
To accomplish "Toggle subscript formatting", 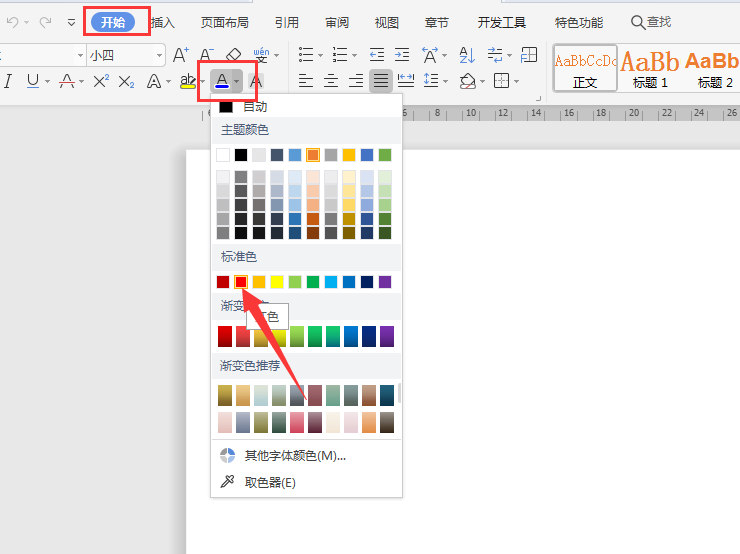I will coord(126,81).
